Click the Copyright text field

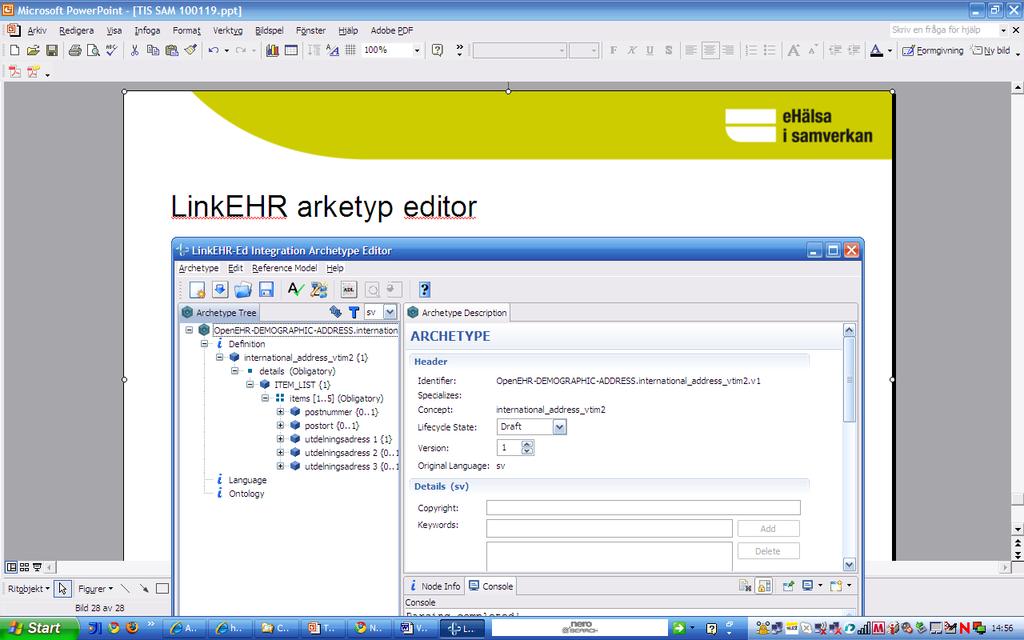point(643,507)
